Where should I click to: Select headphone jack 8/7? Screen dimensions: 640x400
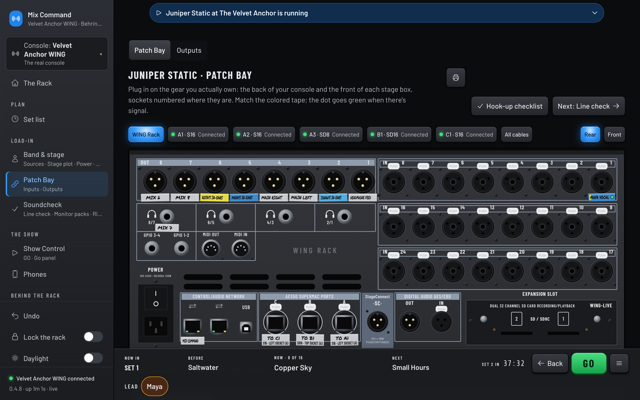pos(167,216)
